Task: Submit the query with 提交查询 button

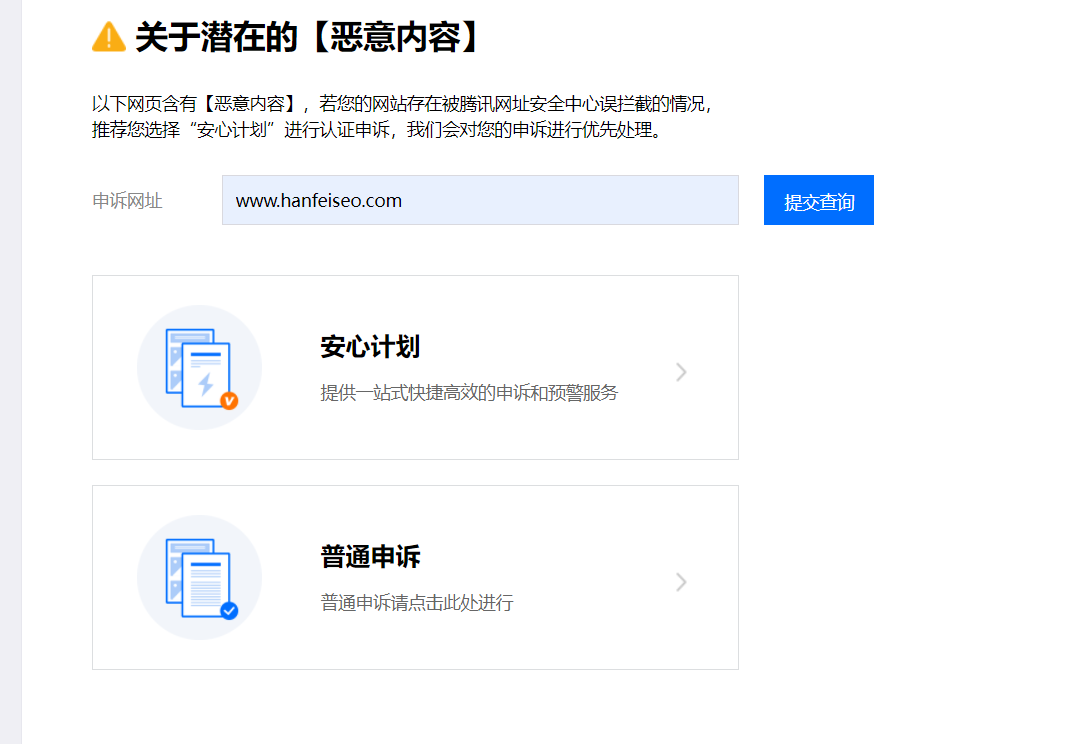Action: point(819,200)
